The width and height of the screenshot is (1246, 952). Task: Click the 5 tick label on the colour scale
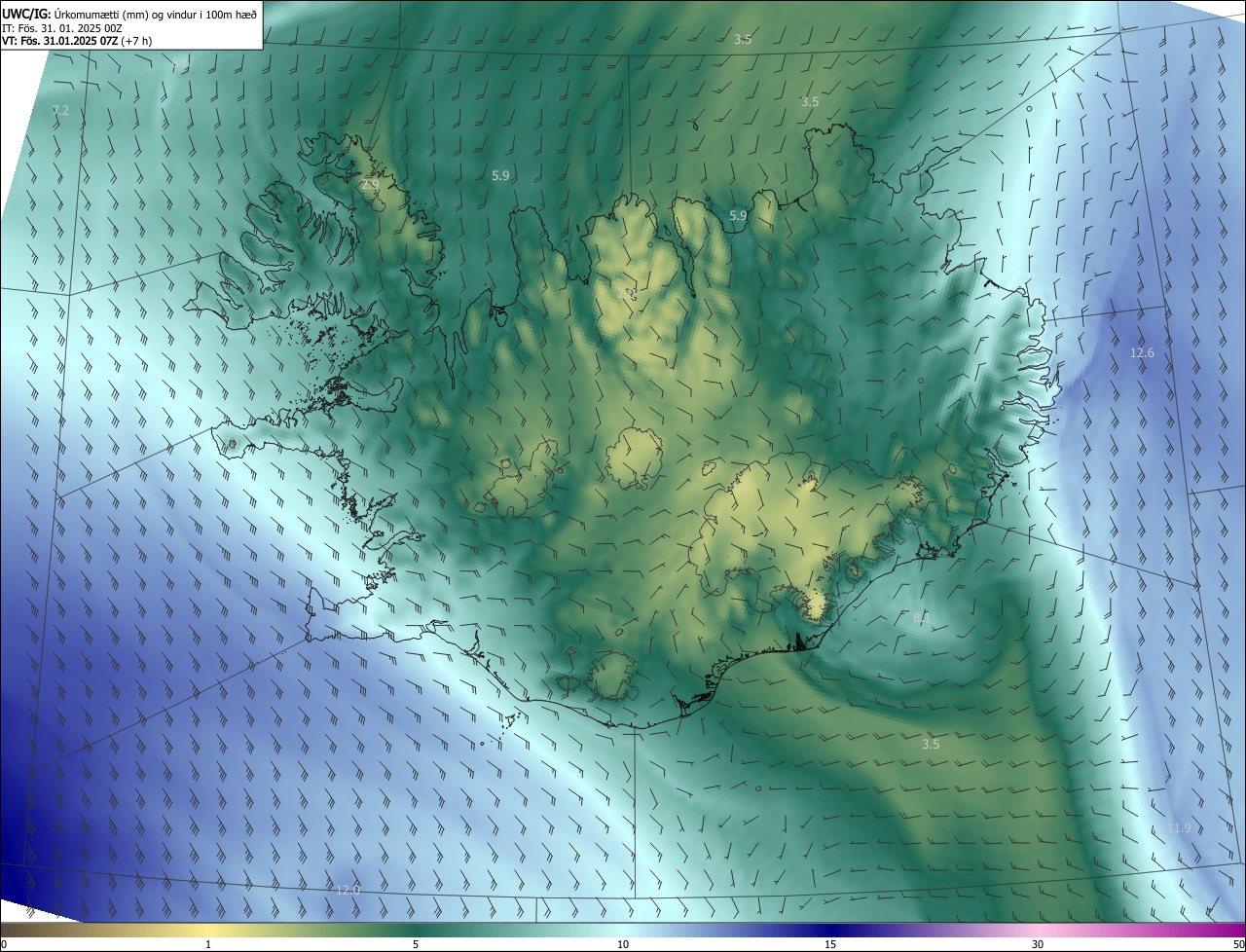[x=416, y=944]
